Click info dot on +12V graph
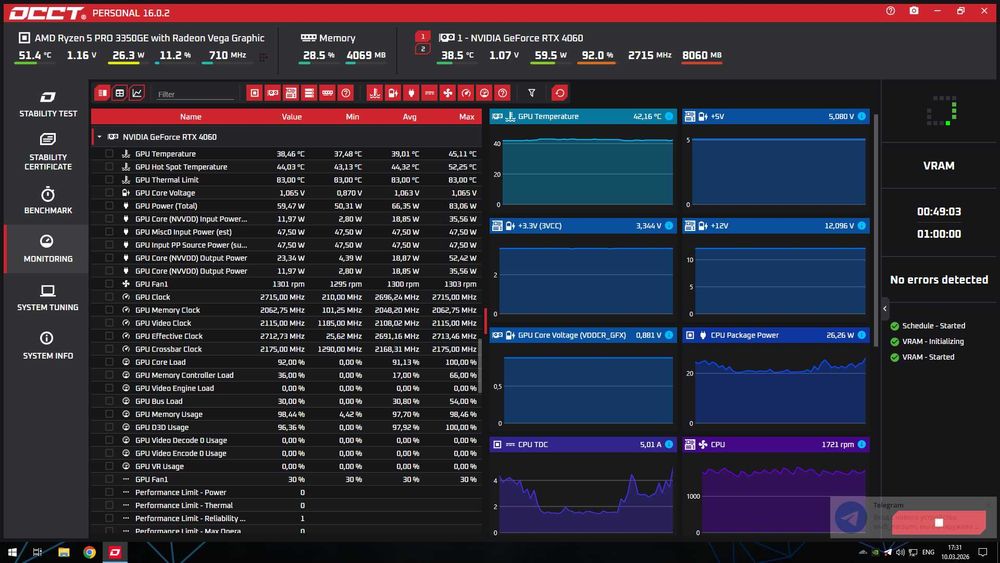 [x=862, y=226]
